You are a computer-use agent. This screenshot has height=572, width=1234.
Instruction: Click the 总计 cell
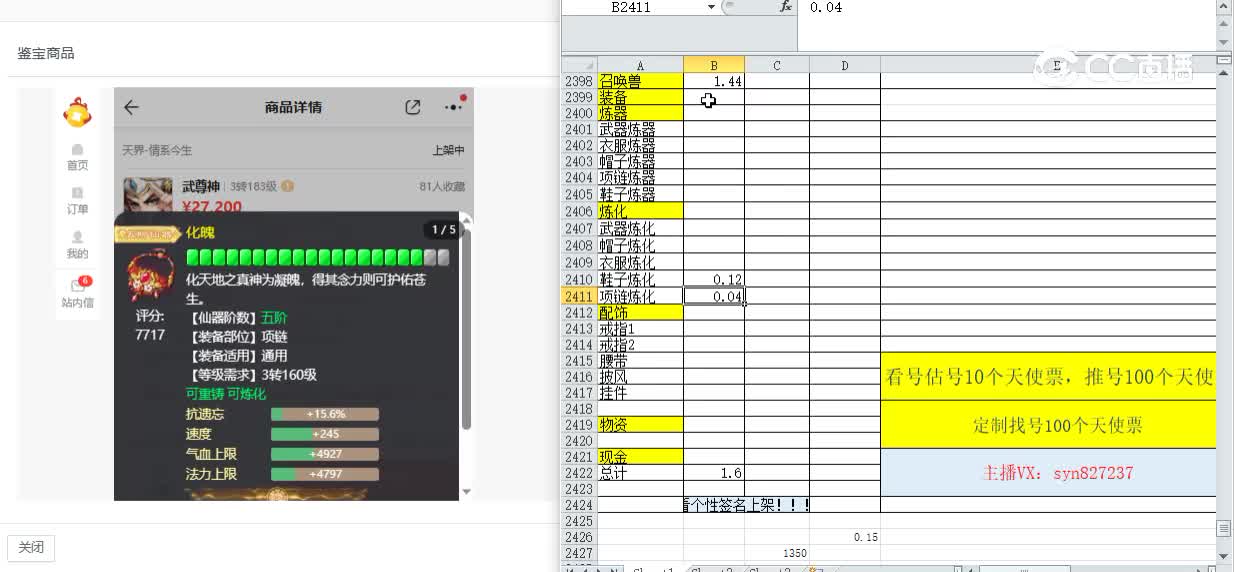pos(640,473)
